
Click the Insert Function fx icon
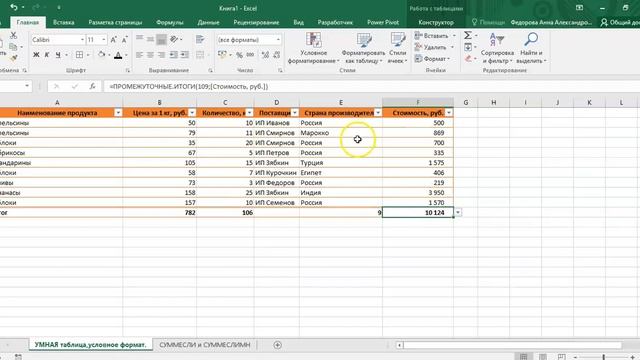coord(93,86)
